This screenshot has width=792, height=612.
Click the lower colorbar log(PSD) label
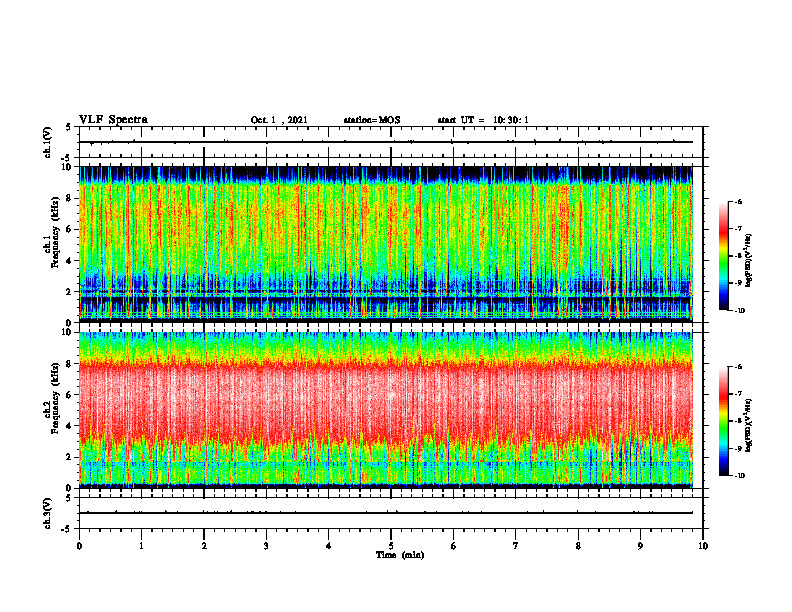[749, 425]
